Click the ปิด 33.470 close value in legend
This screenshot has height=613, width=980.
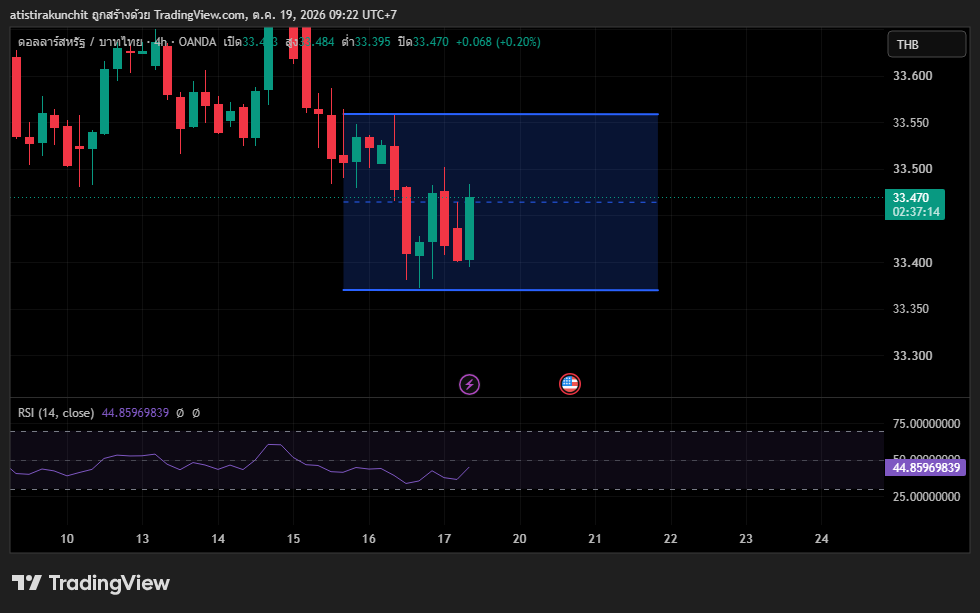point(423,42)
